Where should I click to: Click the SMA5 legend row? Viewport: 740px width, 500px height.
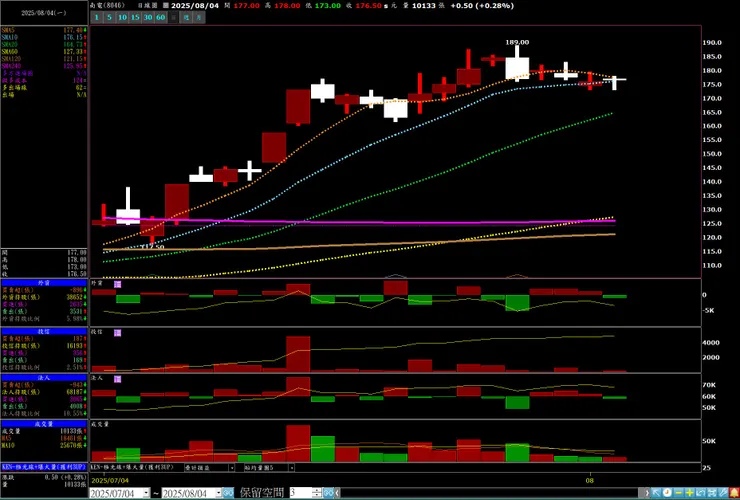click(x=44, y=30)
